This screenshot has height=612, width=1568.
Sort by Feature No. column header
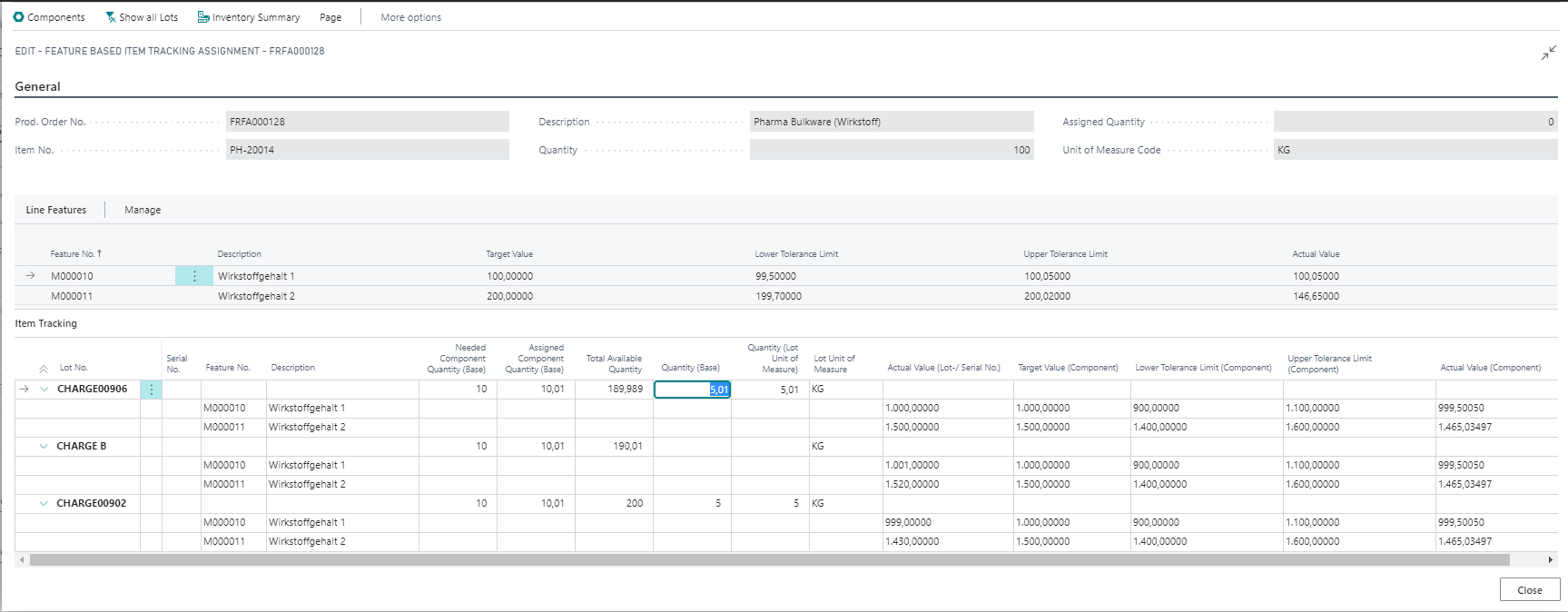click(x=76, y=254)
